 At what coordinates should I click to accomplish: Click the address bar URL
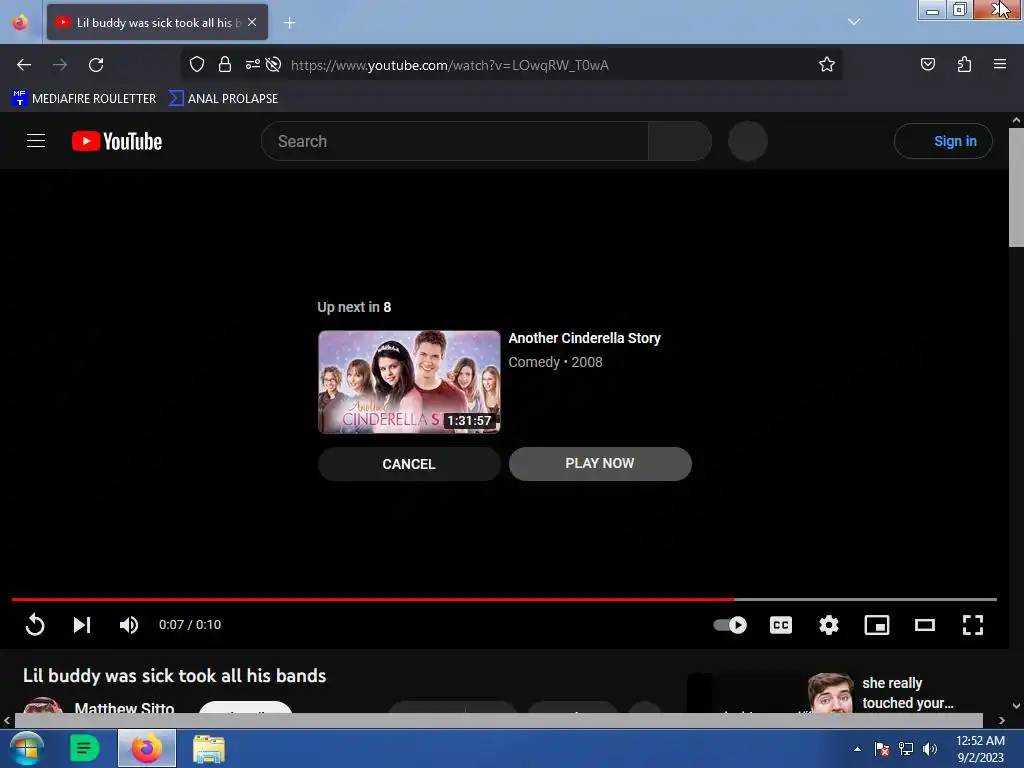click(450, 65)
